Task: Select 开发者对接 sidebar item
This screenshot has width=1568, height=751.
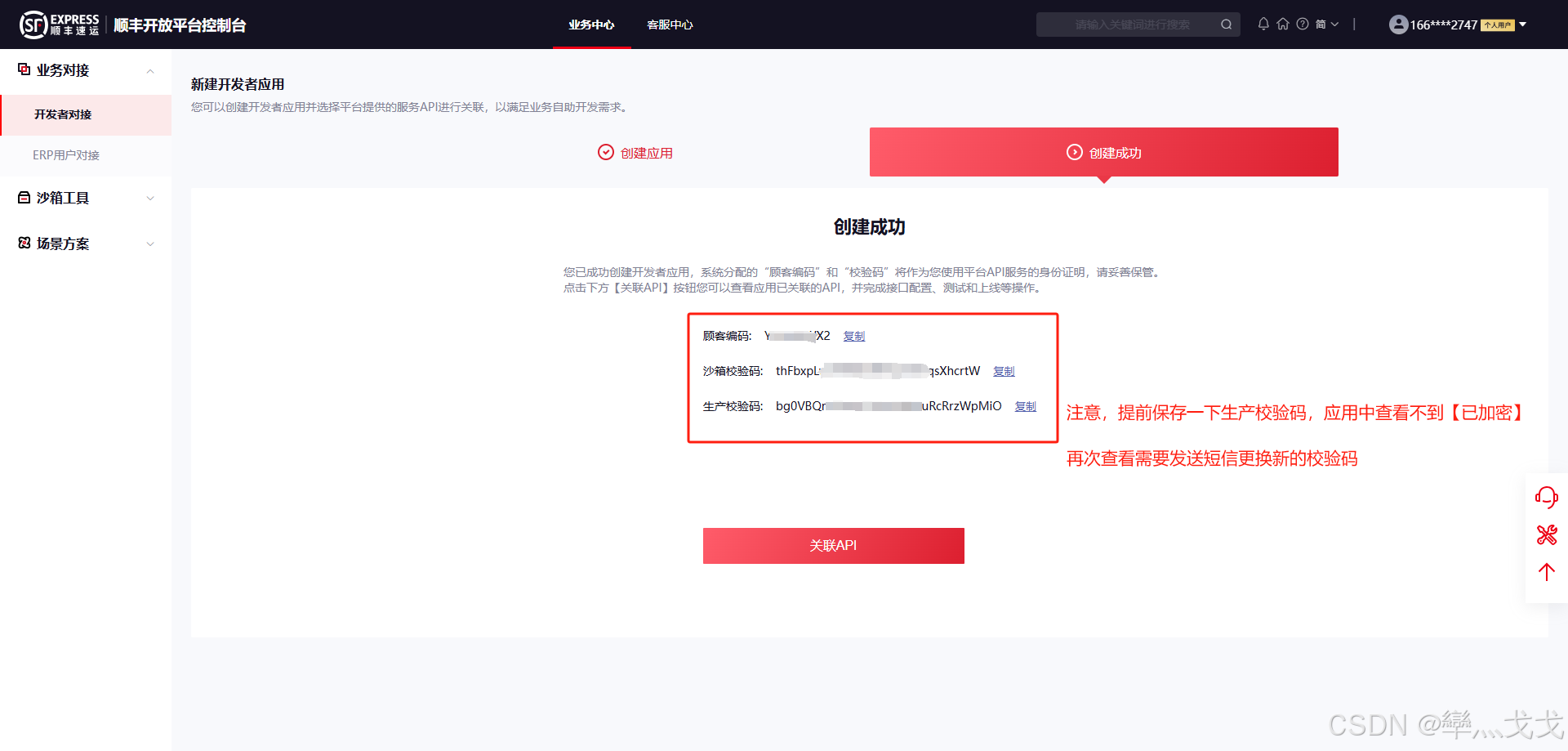Action: [x=86, y=114]
